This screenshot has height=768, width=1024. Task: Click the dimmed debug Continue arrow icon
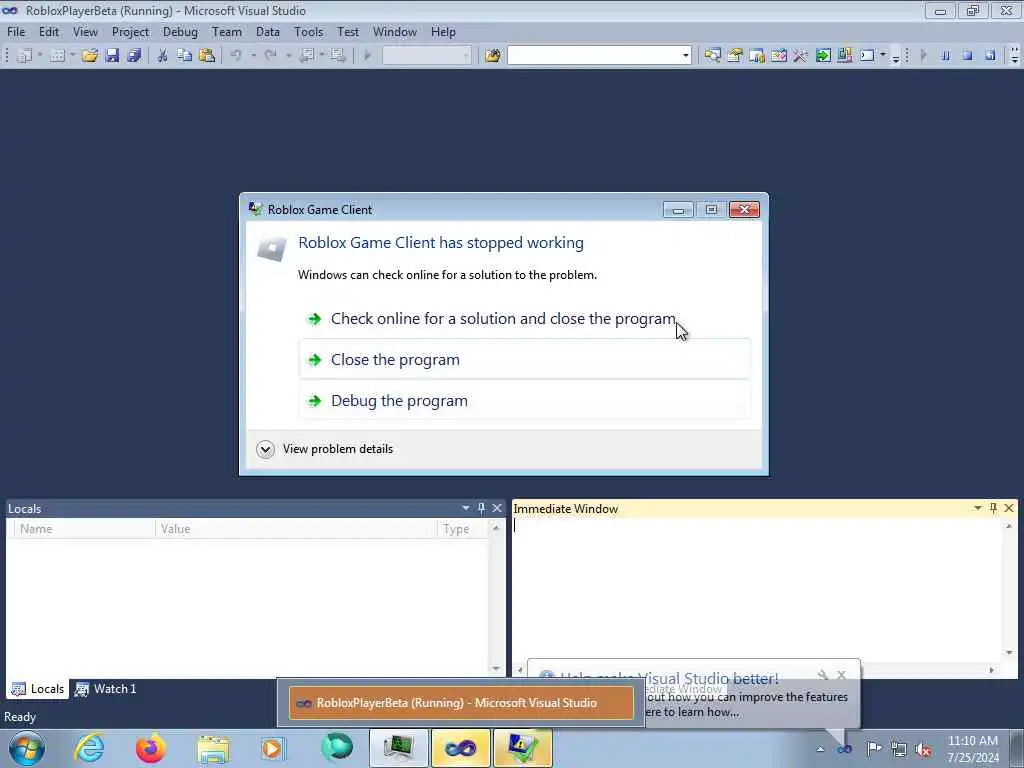point(923,56)
